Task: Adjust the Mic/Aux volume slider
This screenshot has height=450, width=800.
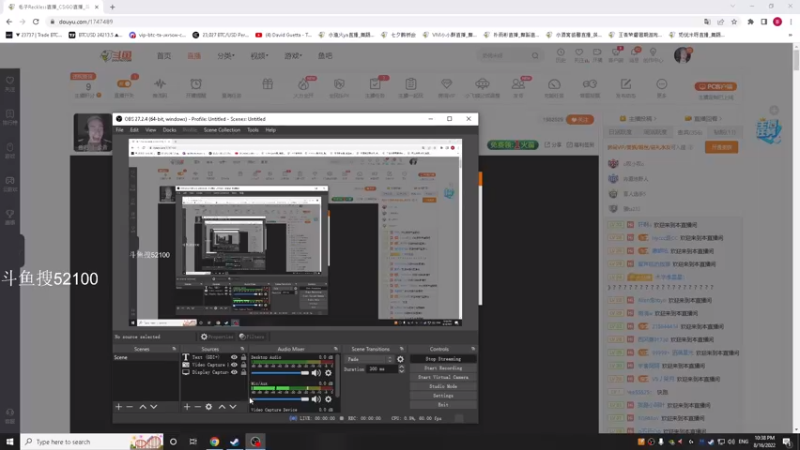Action: [x=280, y=399]
